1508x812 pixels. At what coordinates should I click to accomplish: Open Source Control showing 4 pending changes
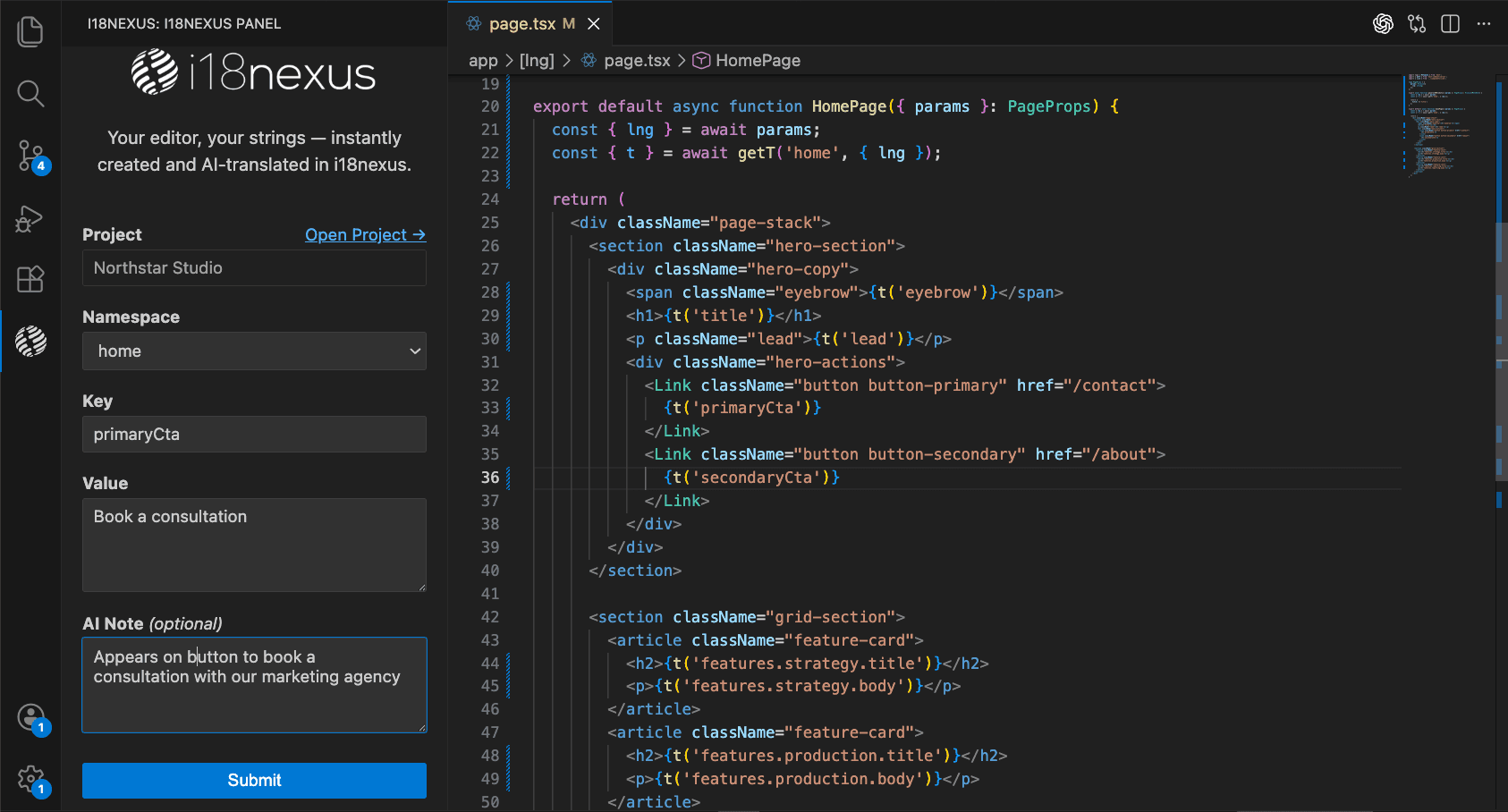[30, 156]
